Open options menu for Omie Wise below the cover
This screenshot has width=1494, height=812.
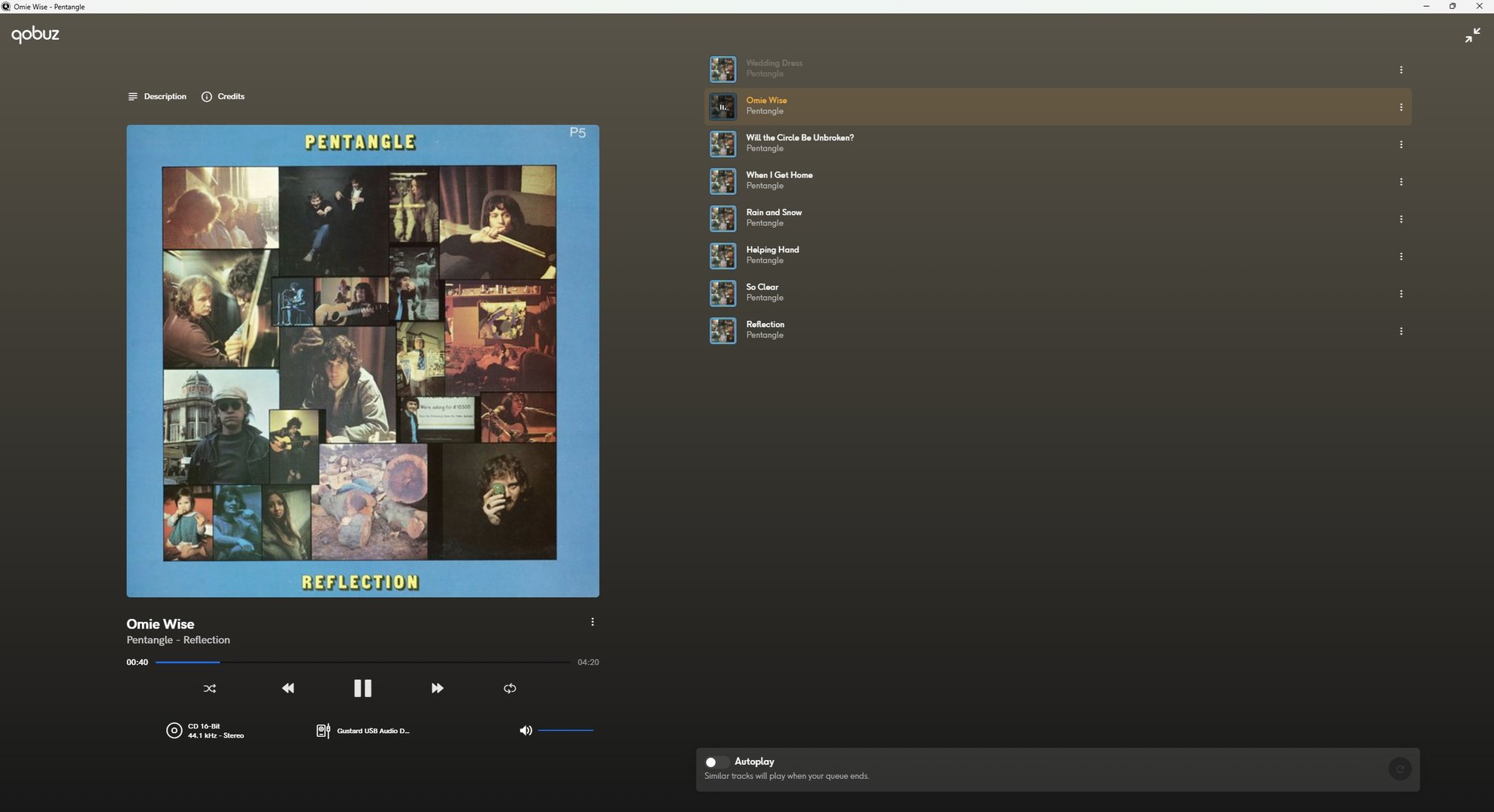[592, 622]
